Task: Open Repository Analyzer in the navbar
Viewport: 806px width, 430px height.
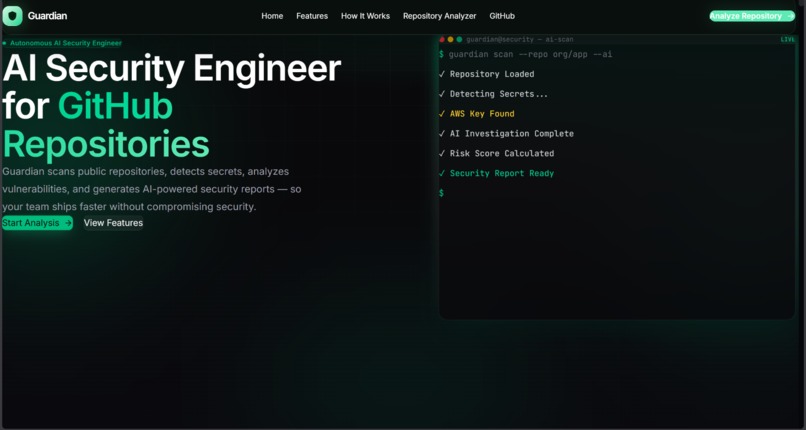Action: click(x=439, y=16)
